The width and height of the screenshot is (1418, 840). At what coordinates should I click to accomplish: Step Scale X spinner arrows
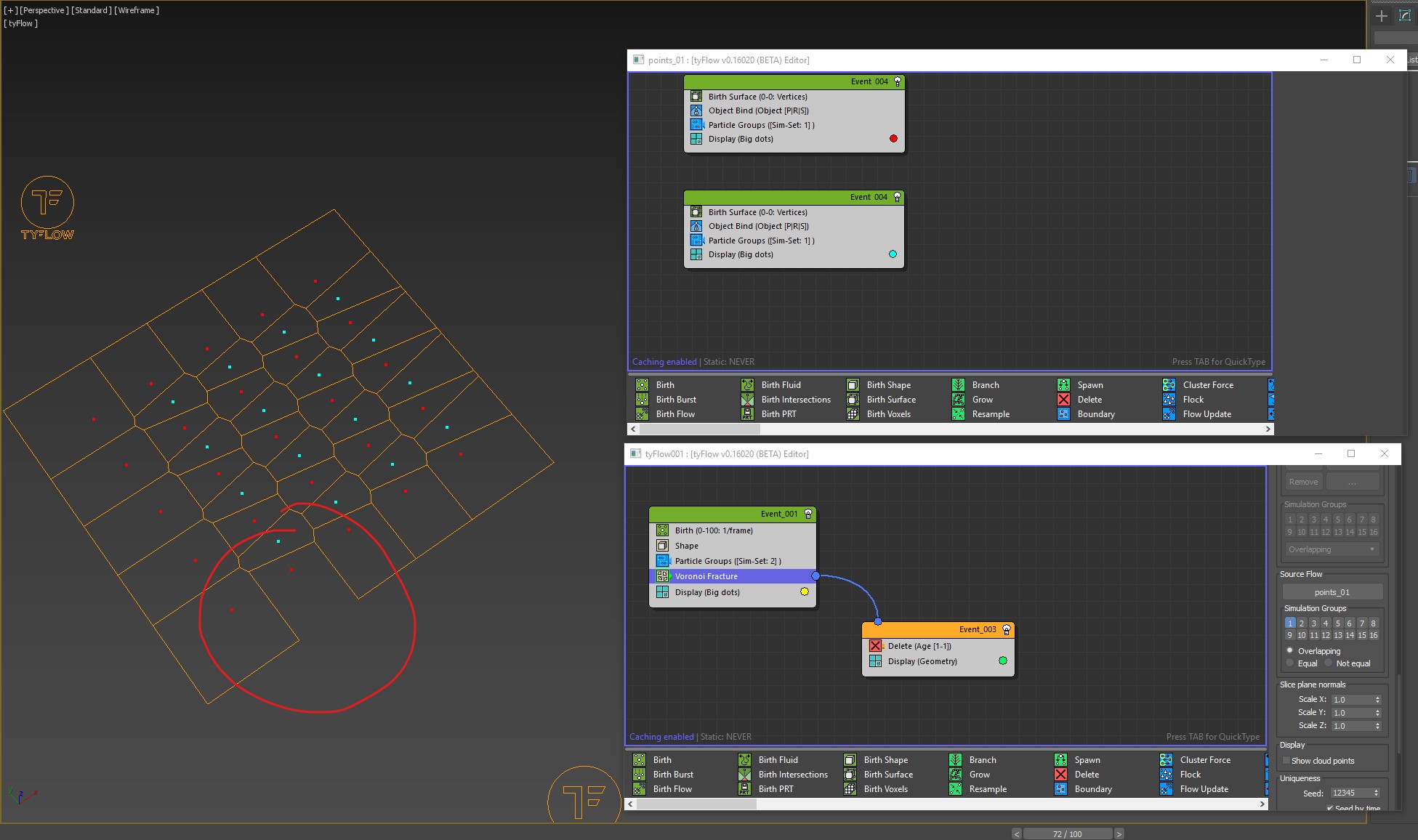click(1377, 699)
